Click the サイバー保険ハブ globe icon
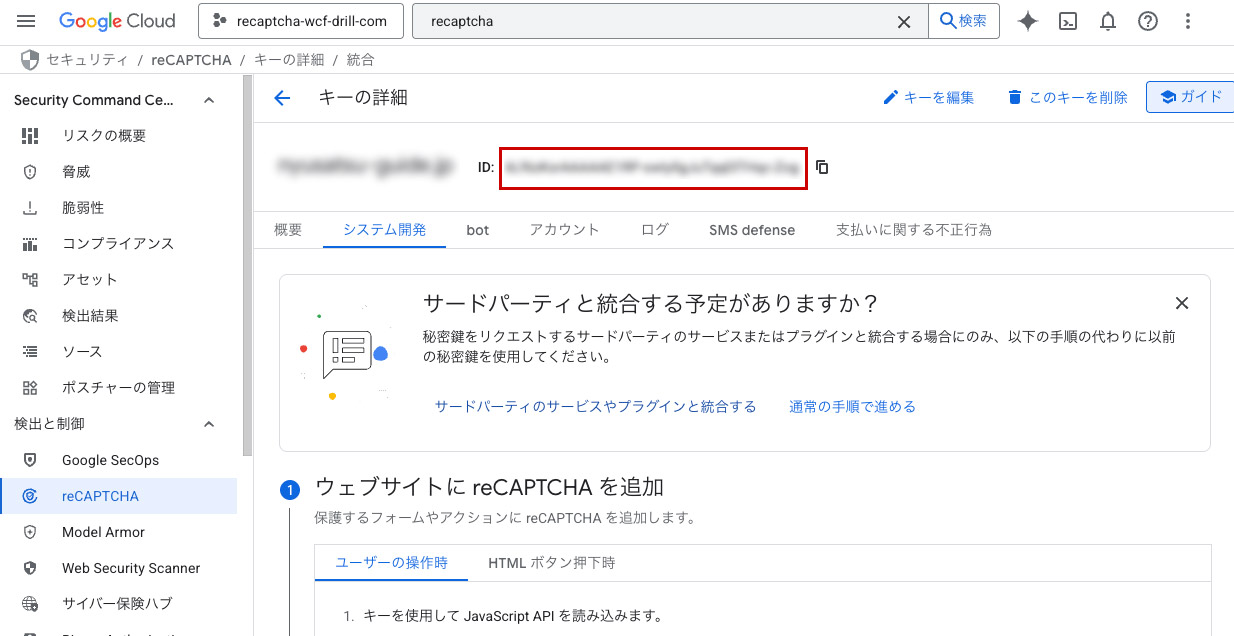This screenshot has height=636, width=1234. [30, 604]
